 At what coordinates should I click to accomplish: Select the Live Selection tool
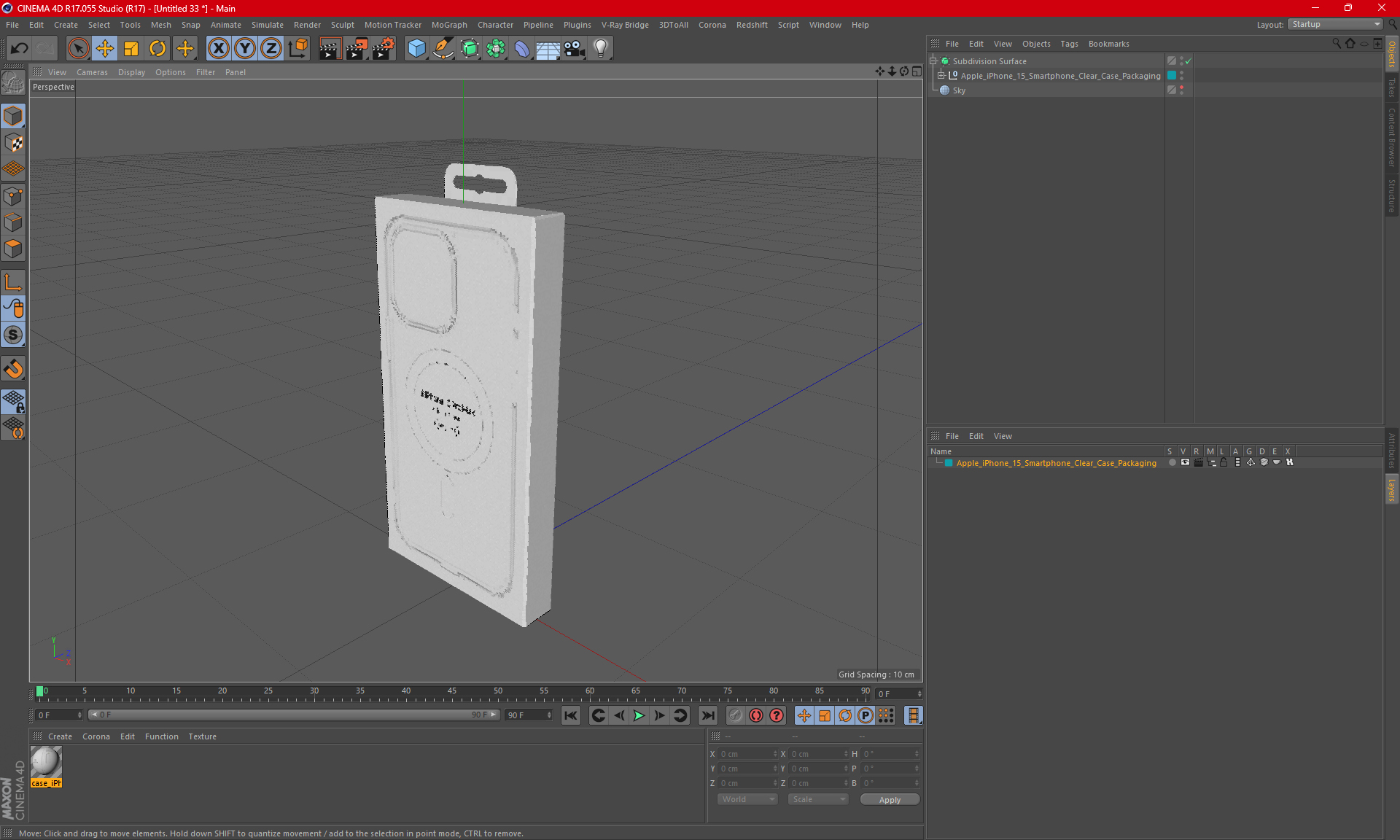[x=78, y=48]
